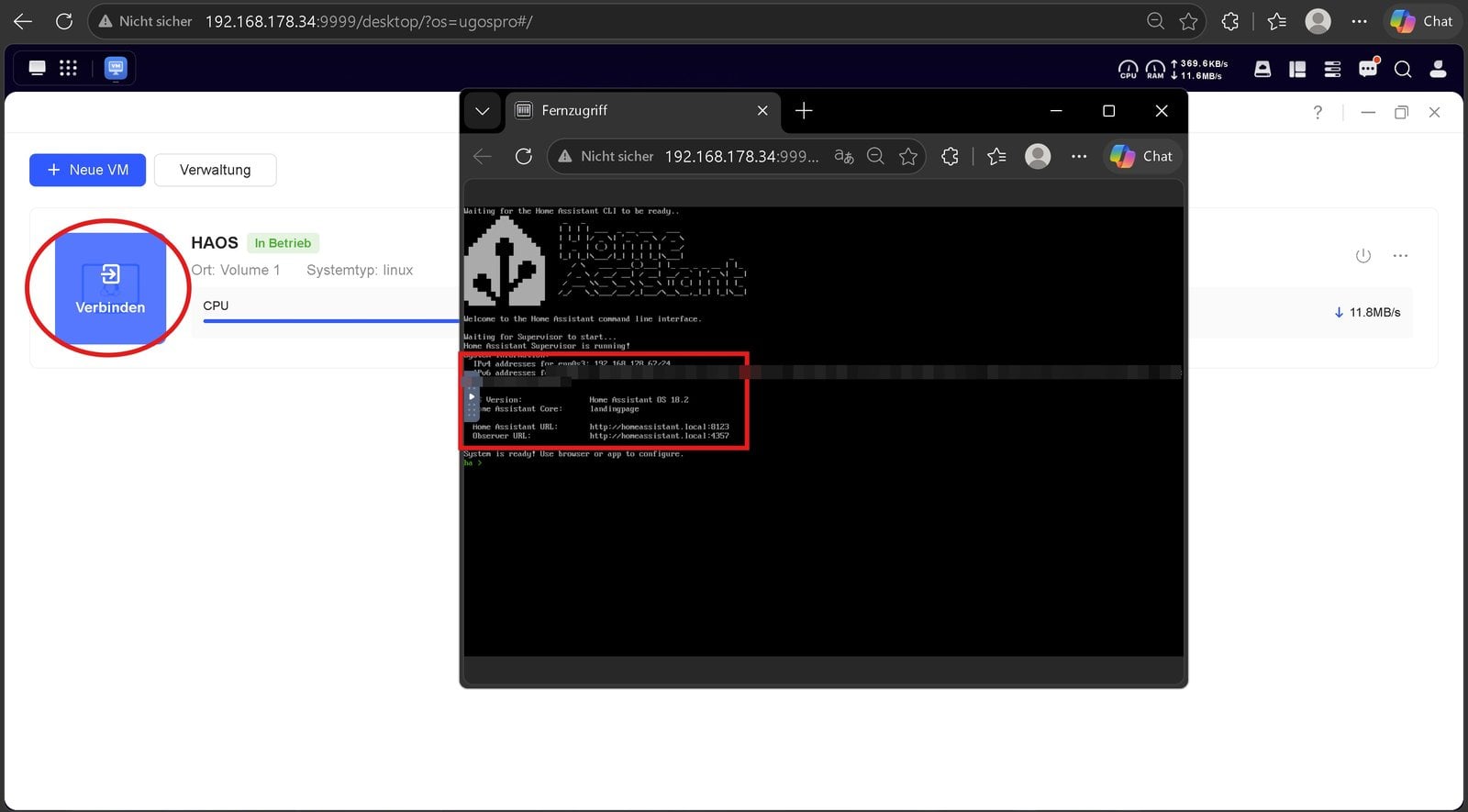Click the http://homeassistant.local:8123 URL text
Viewport: 1468px width, 812px height.
coord(659,427)
